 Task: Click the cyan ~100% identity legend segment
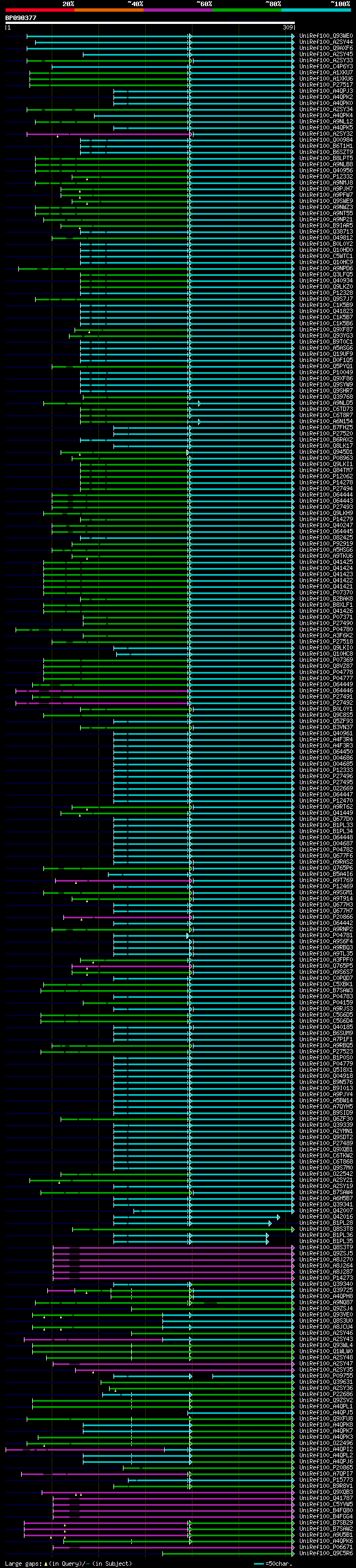point(316,10)
